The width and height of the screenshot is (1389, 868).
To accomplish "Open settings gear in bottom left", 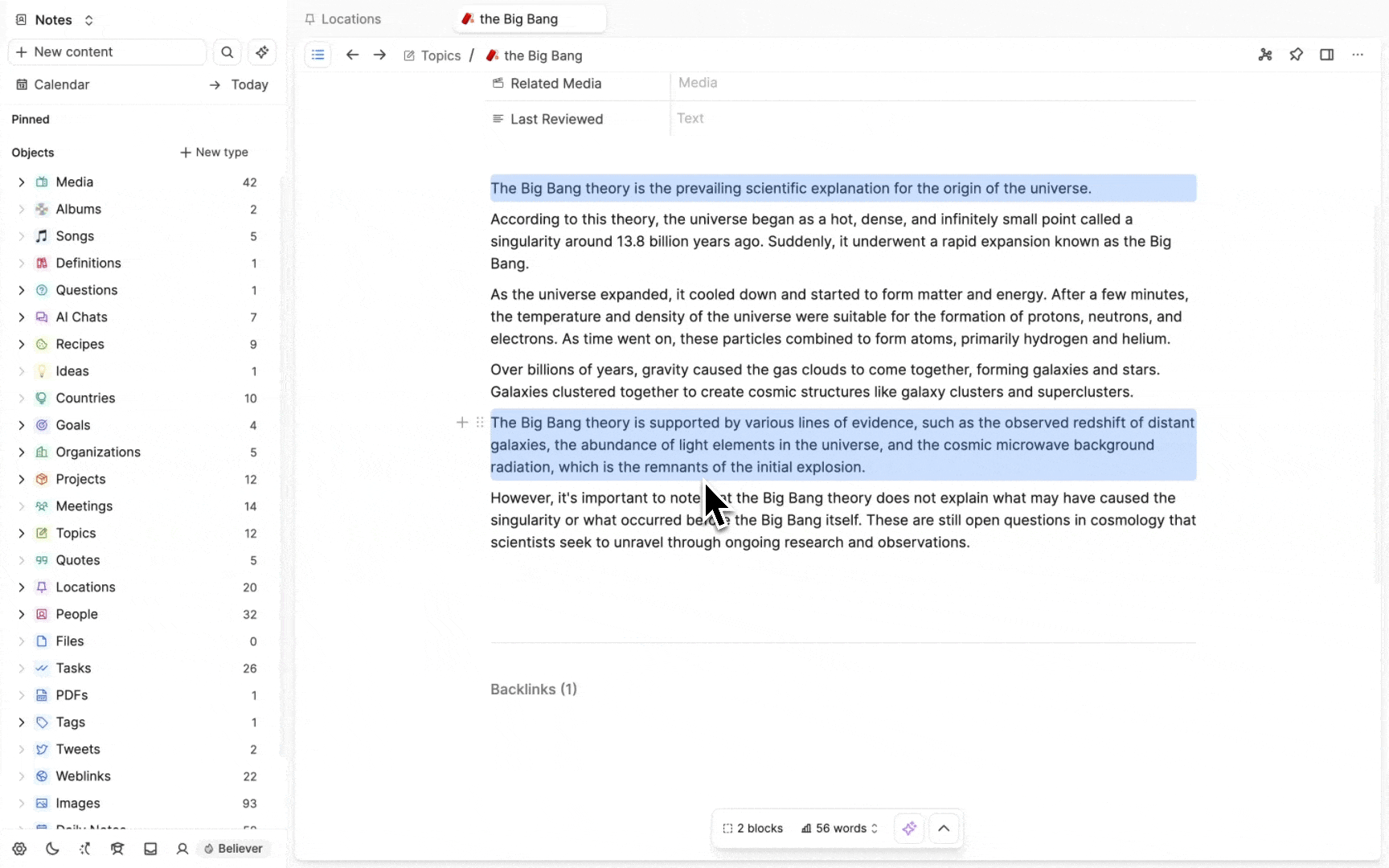I will (19, 849).
